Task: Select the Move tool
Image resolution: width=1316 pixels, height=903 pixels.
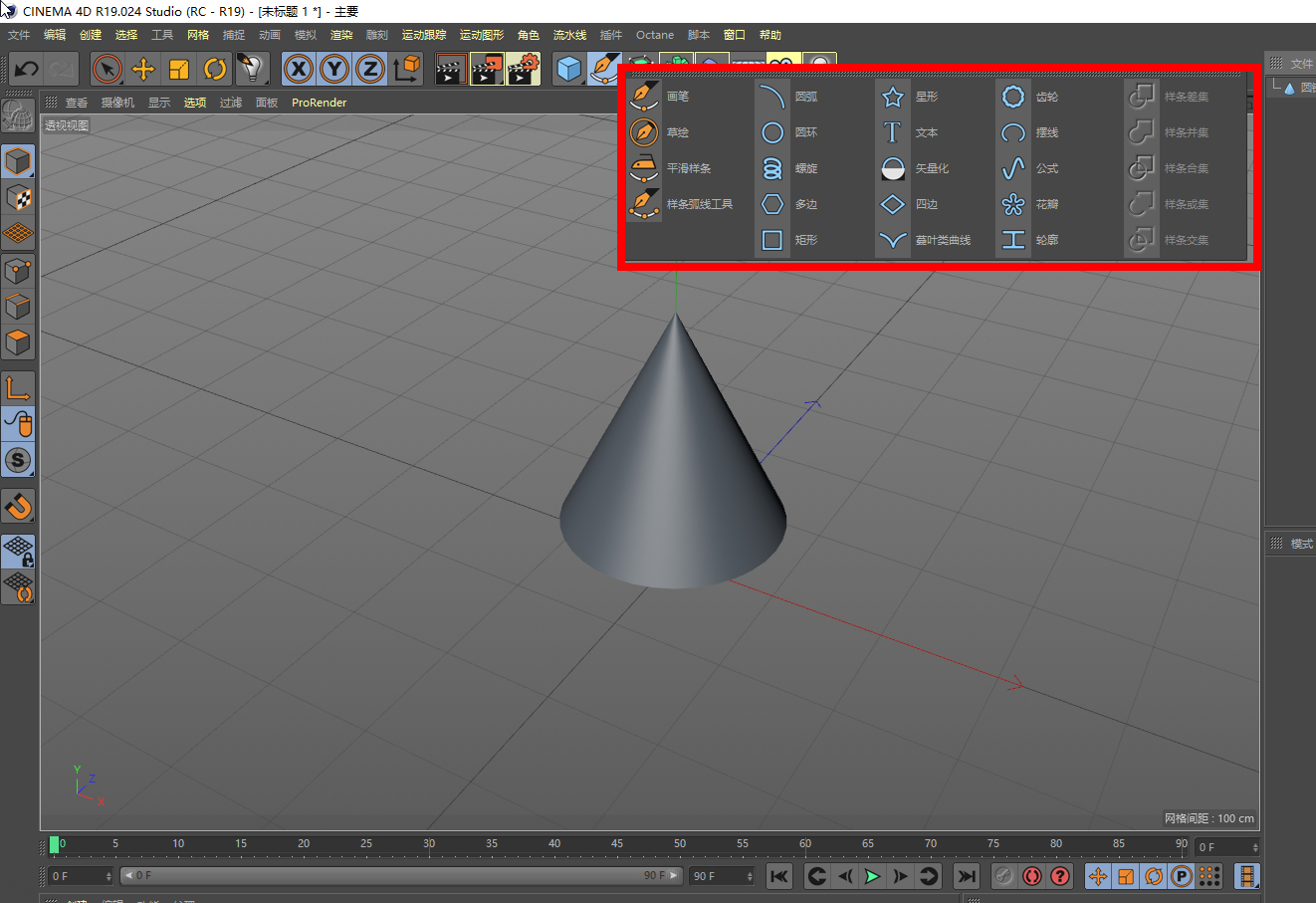Action: [143, 69]
